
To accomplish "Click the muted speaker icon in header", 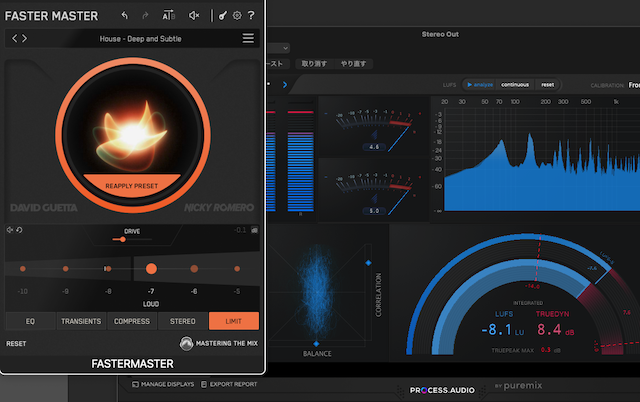I will coord(194,16).
